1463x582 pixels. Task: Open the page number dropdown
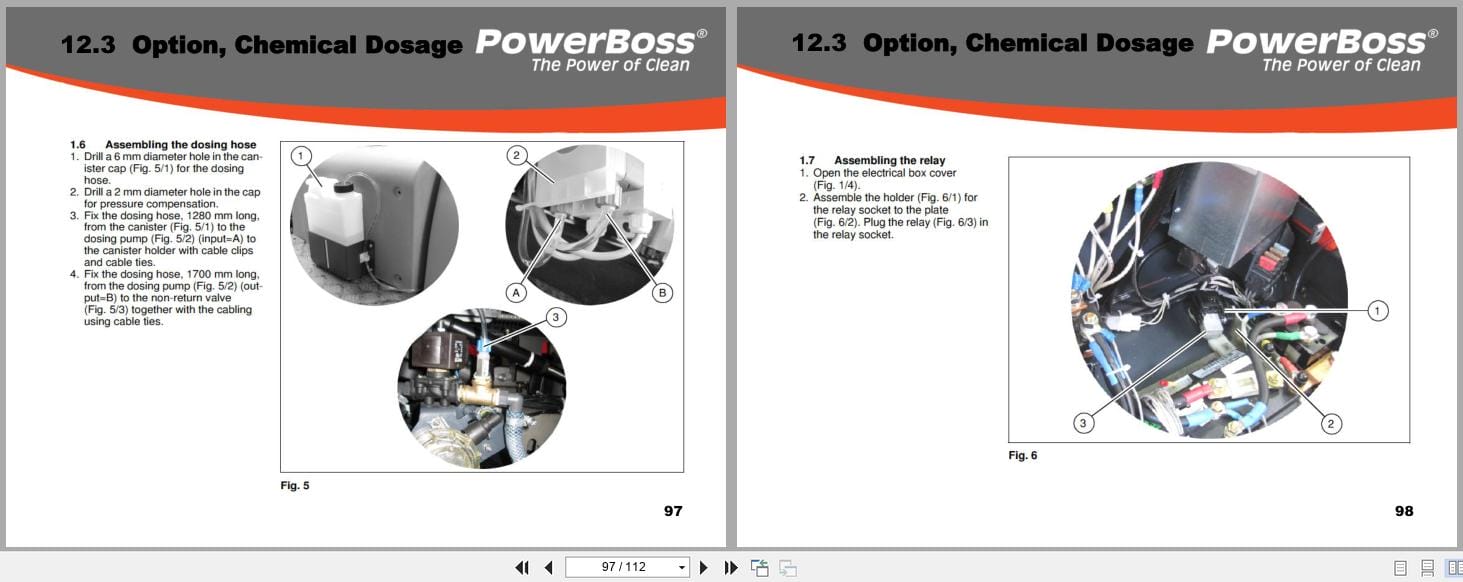pyautogui.click(x=681, y=567)
